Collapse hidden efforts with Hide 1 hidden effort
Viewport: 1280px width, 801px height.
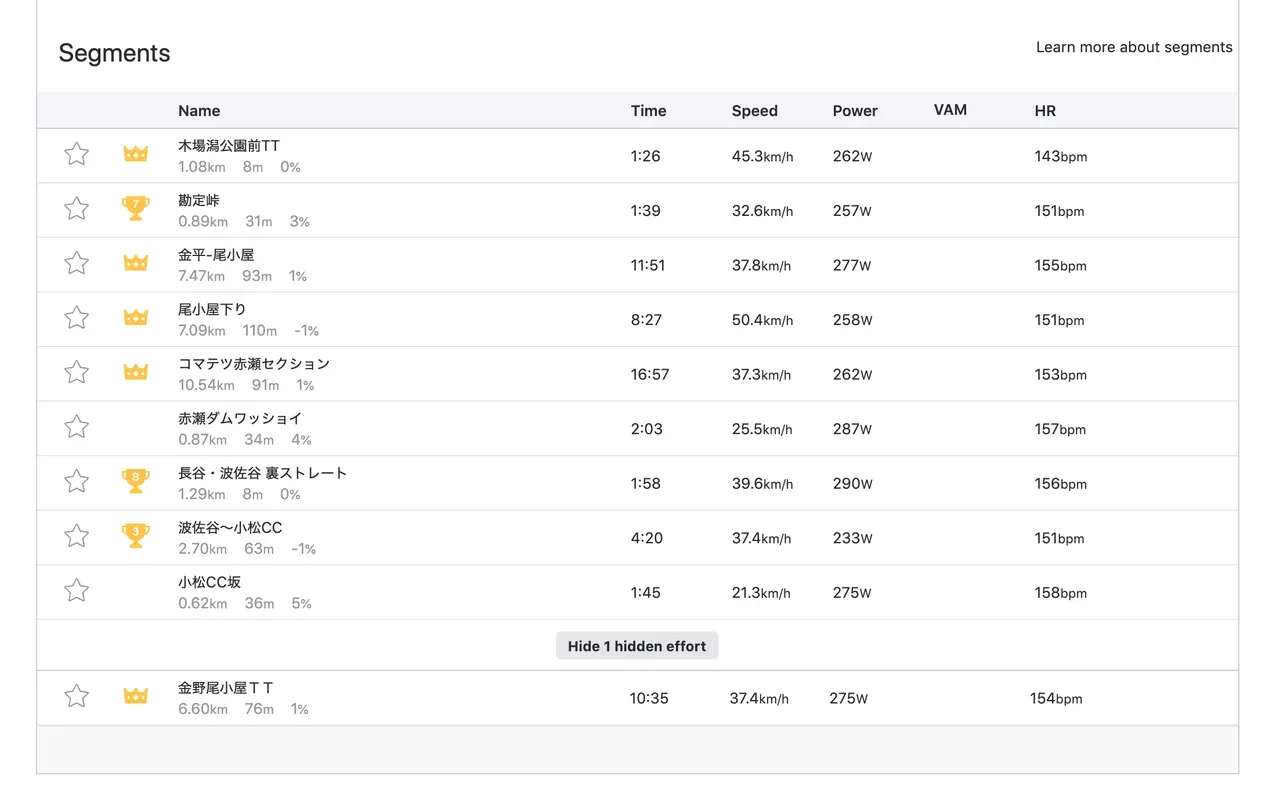(x=637, y=646)
